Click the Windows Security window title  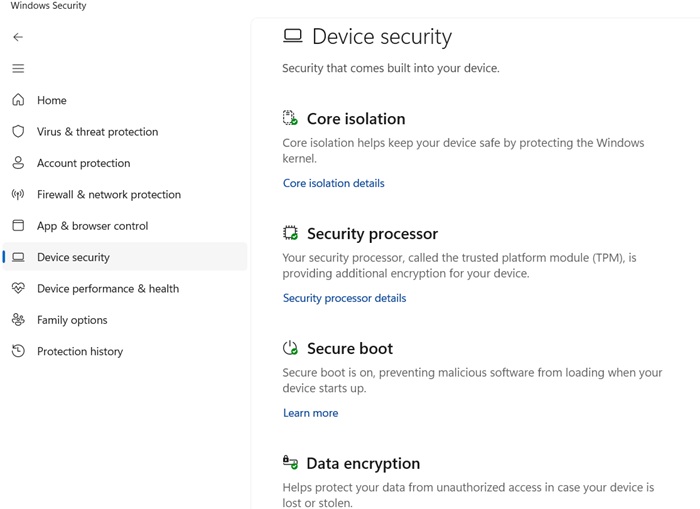pos(48,6)
